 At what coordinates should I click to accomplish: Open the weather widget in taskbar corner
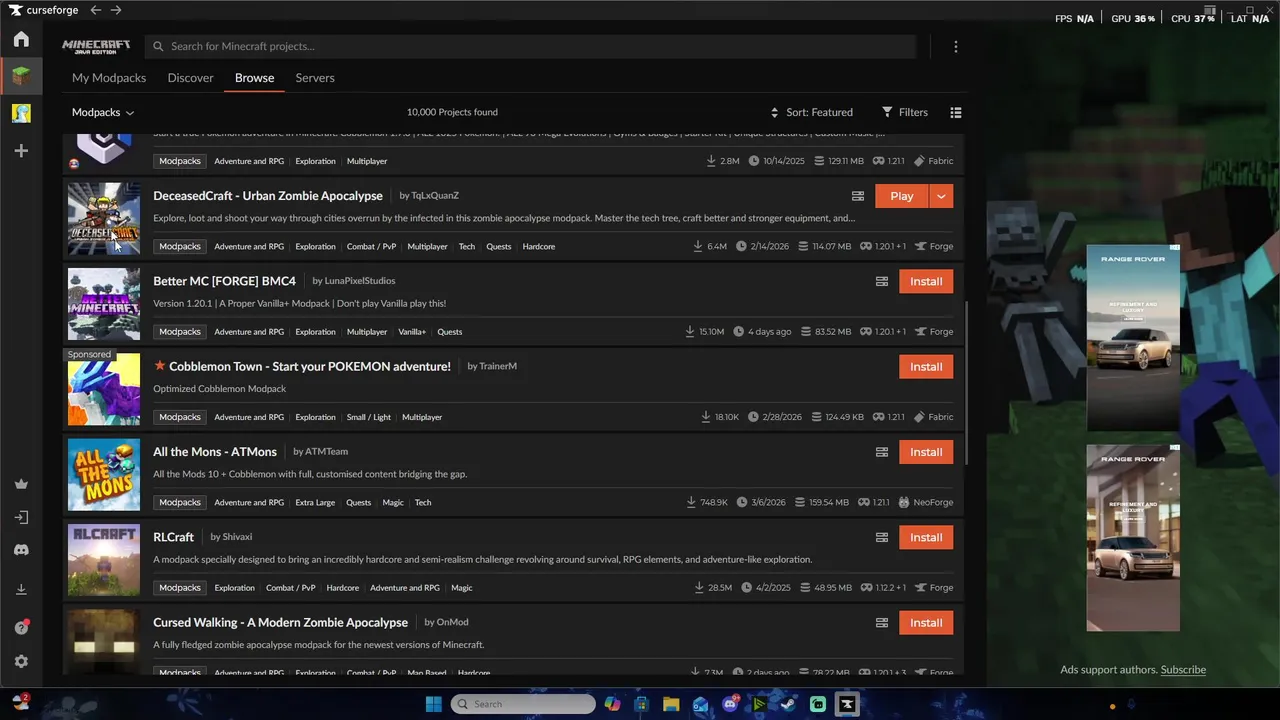coord(20,702)
